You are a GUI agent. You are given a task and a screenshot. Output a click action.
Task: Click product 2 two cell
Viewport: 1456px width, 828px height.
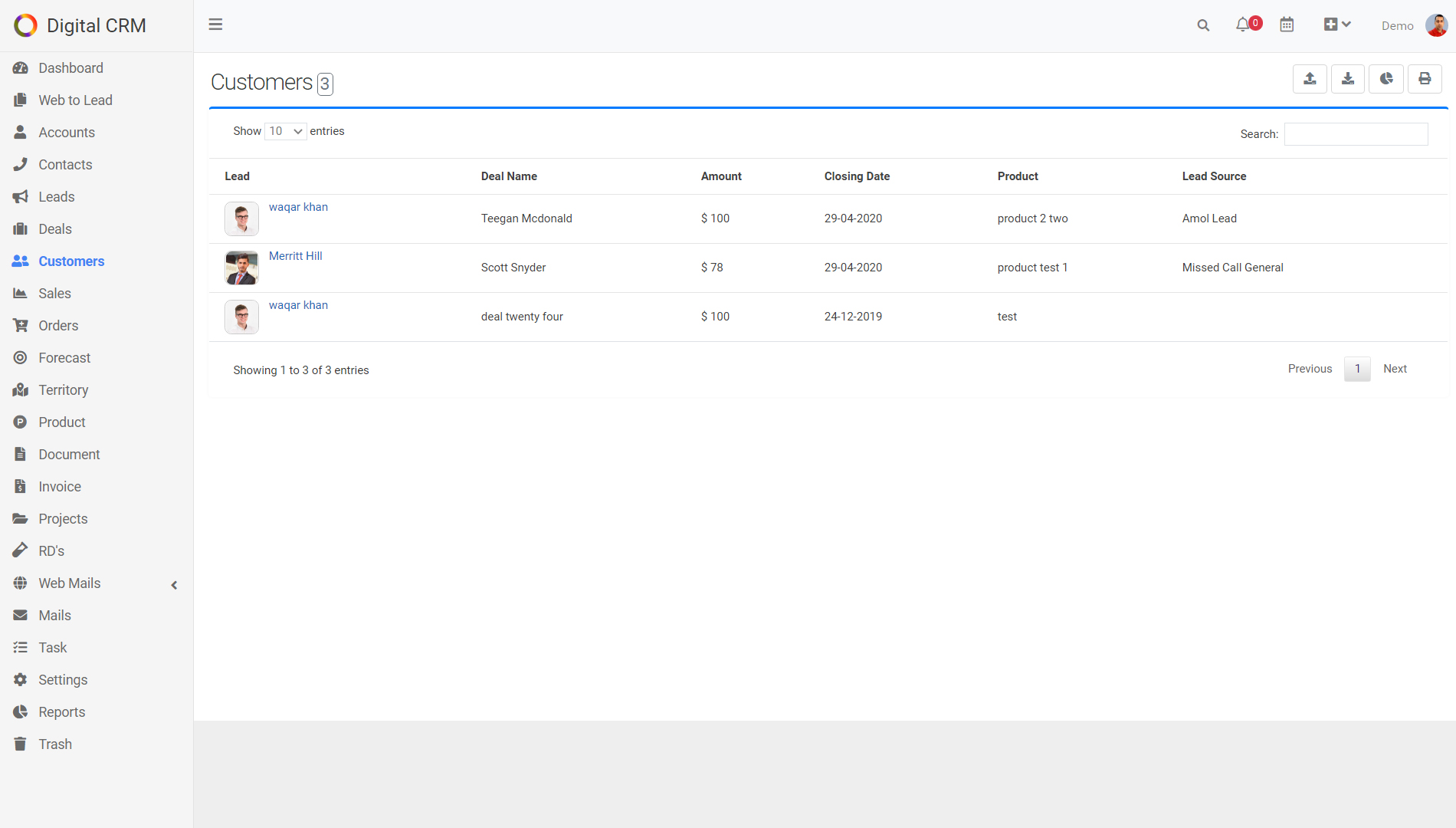tap(1032, 219)
